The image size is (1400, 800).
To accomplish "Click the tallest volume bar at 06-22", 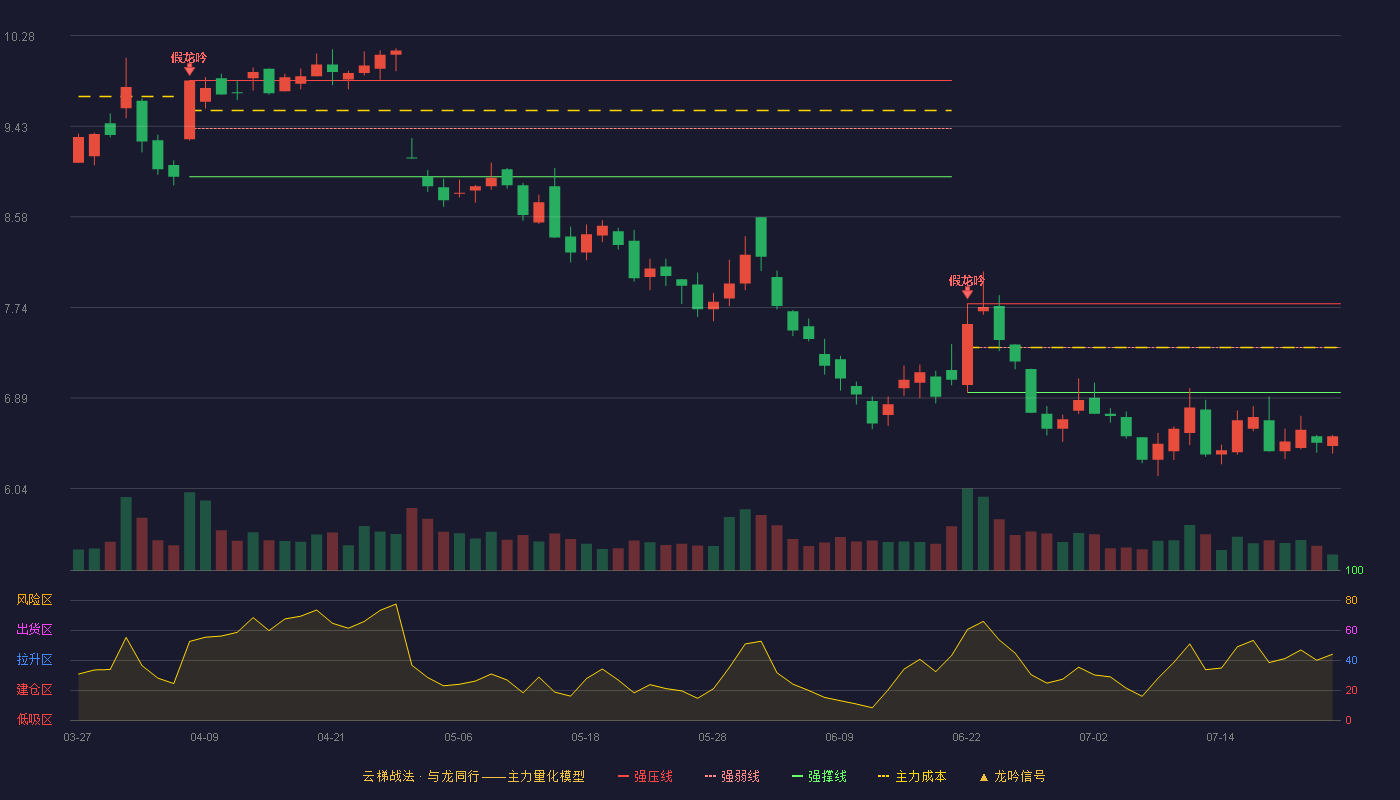I will [x=967, y=529].
